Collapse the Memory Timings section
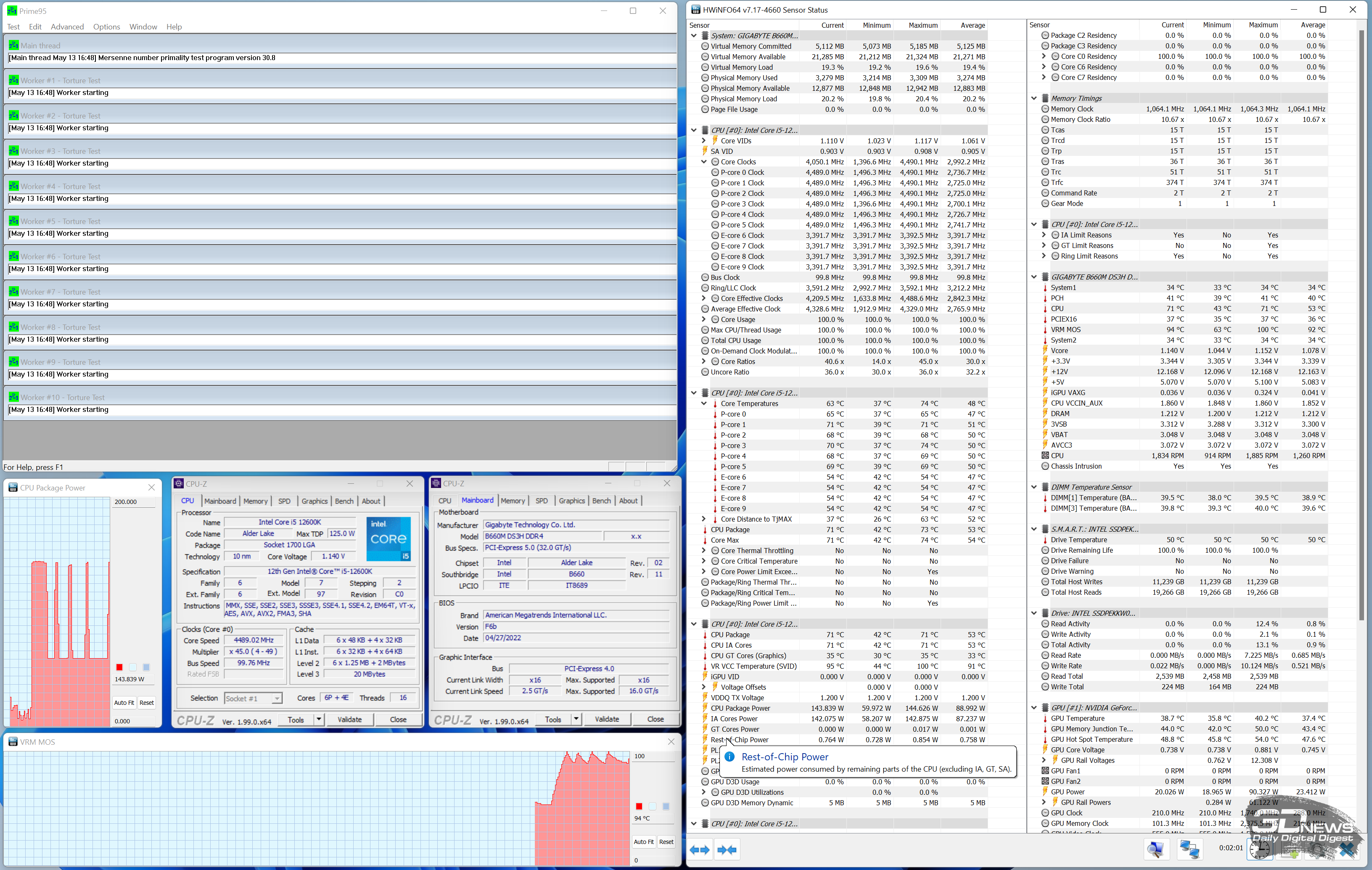This screenshot has width=1372, height=870. click(1034, 98)
